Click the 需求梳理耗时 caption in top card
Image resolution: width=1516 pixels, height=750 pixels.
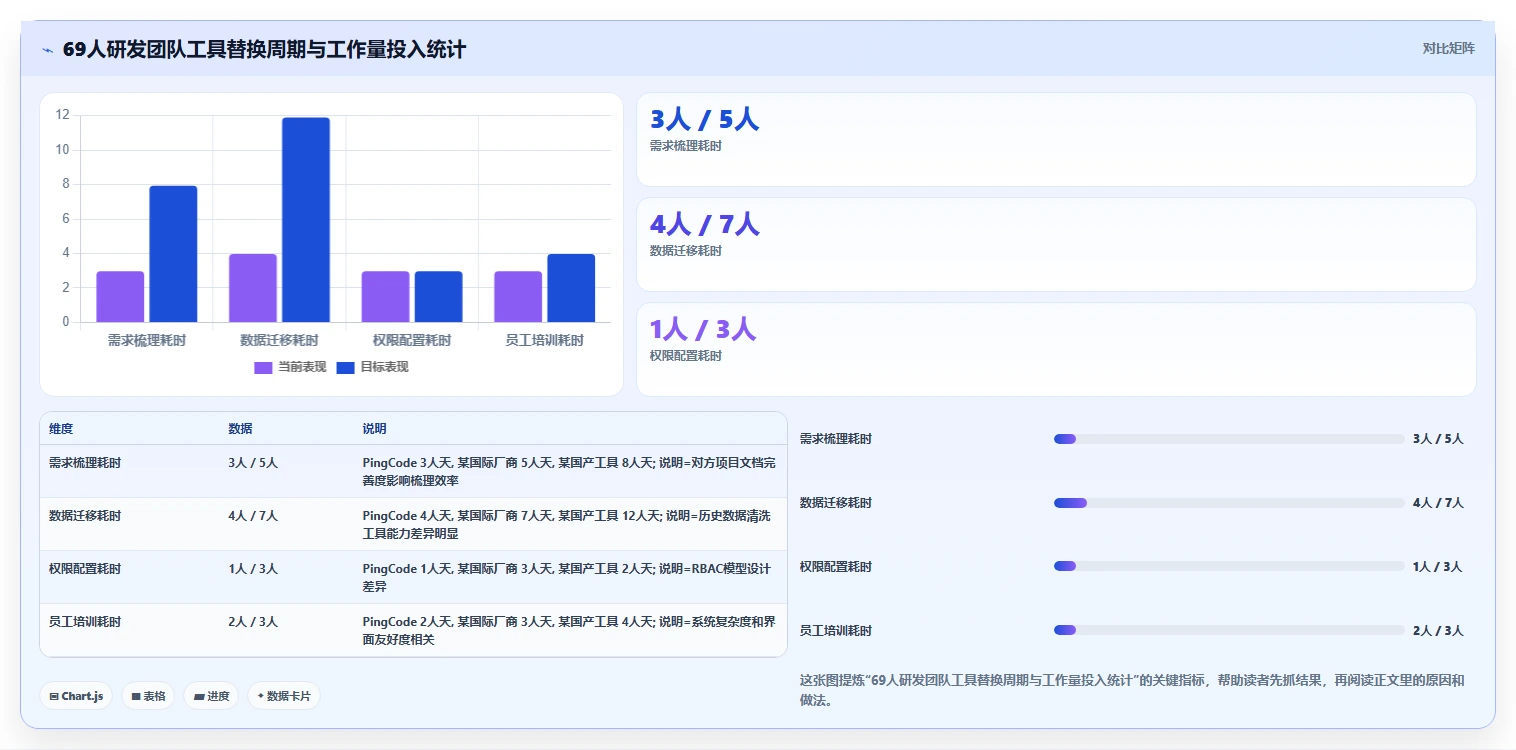(686, 146)
